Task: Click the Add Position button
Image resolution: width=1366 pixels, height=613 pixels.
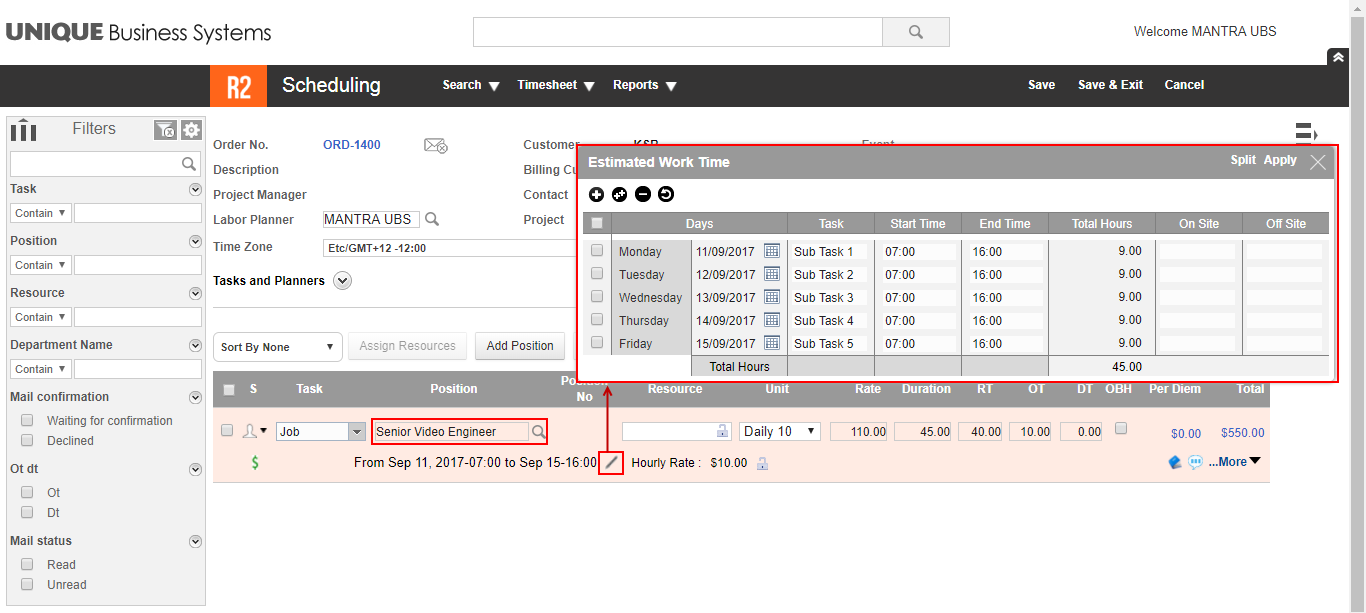Action: coord(520,346)
